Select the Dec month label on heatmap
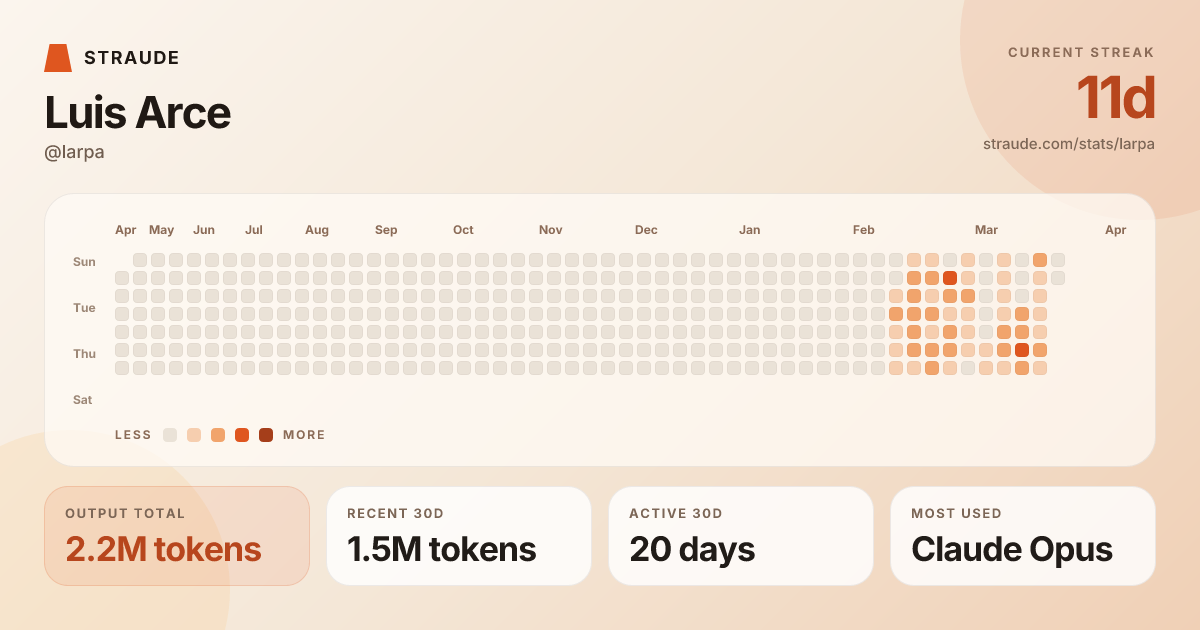This screenshot has width=1200, height=630. tap(646, 230)
